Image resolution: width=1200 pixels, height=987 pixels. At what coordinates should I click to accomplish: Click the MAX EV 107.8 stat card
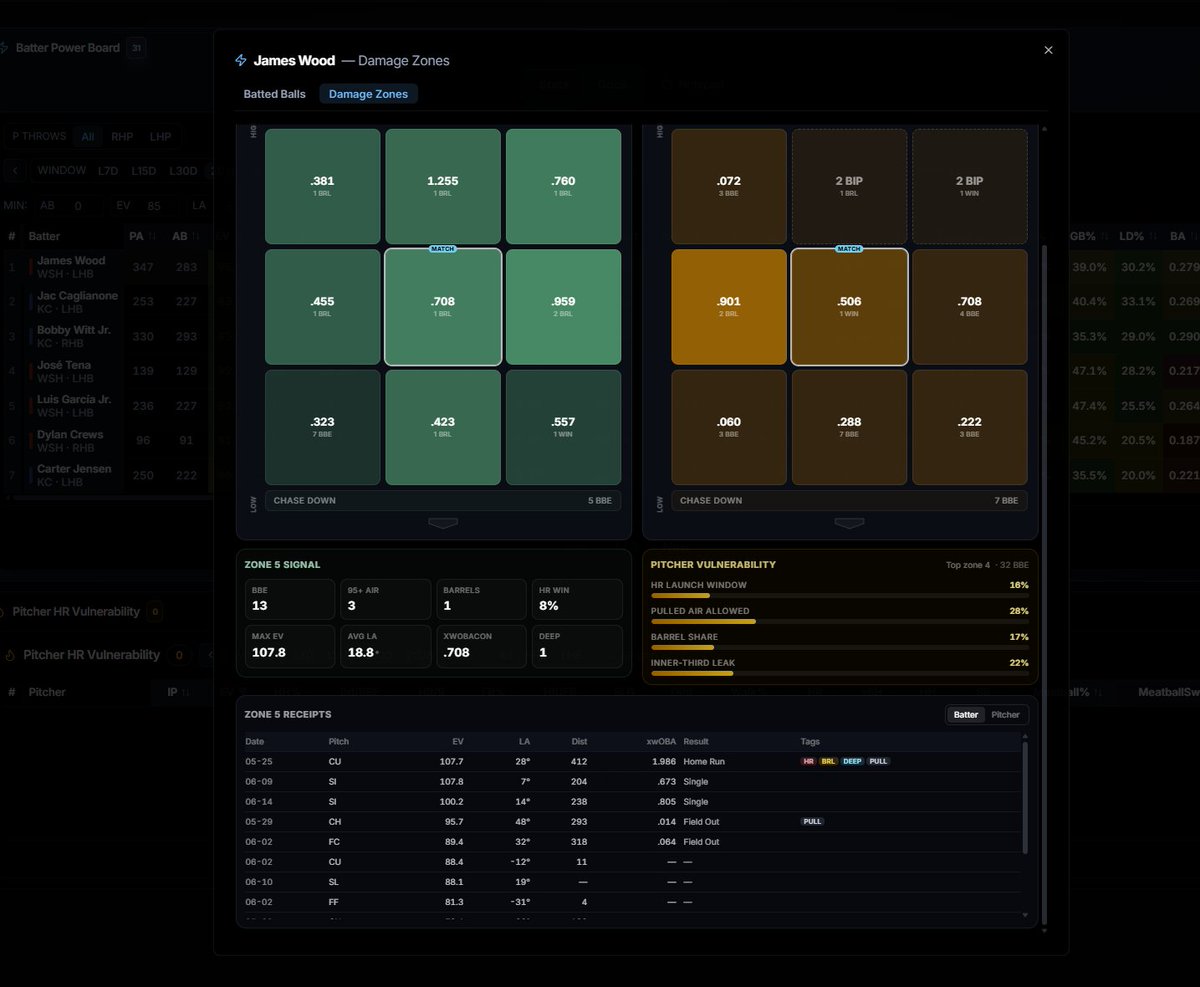[290, 645]
